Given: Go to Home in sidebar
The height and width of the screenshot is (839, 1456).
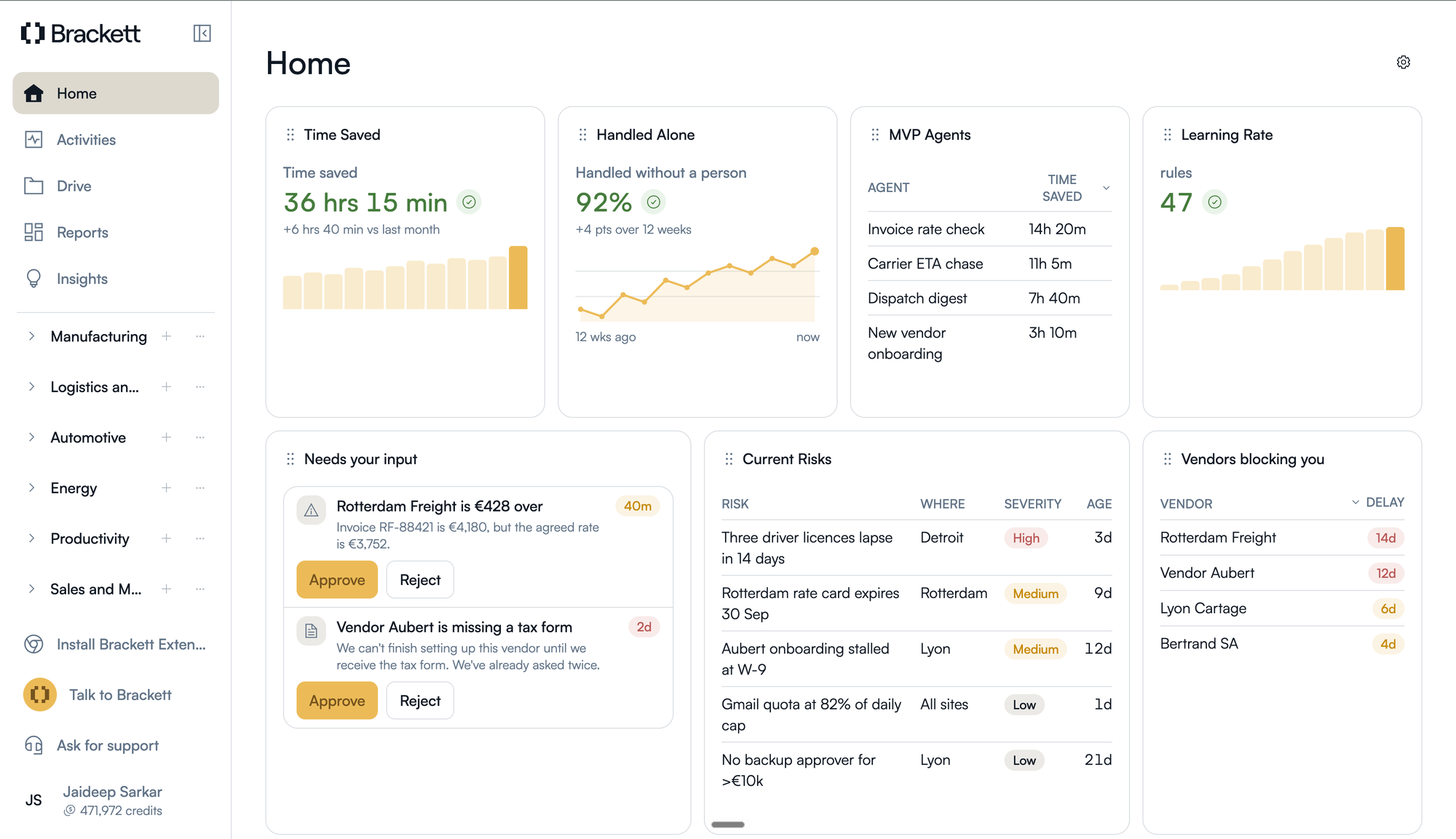Looking at the screenshot, I should [x=116, y=93].
